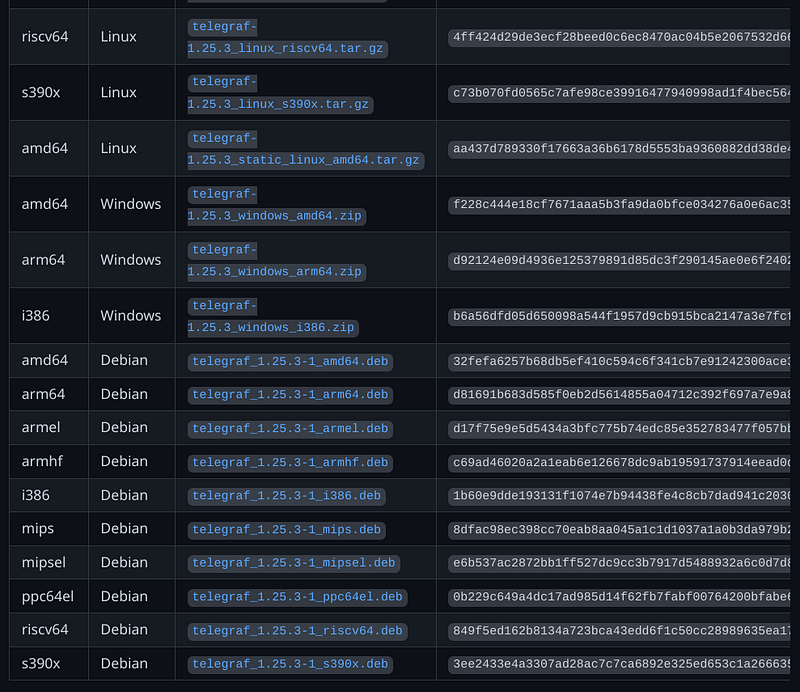Click the telegraf_1.25.3-1_mips.deb link

click(x=286, y=529)
